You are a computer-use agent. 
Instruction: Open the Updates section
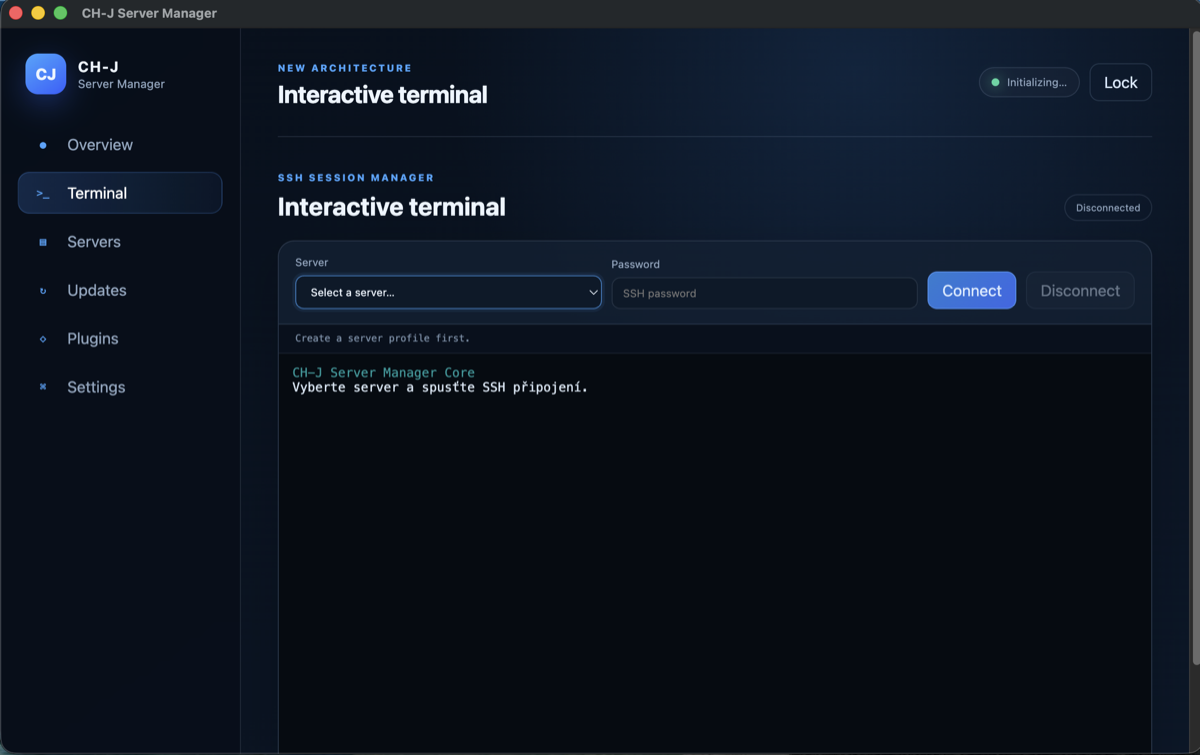pyautogui.click(x=120, y=290)
